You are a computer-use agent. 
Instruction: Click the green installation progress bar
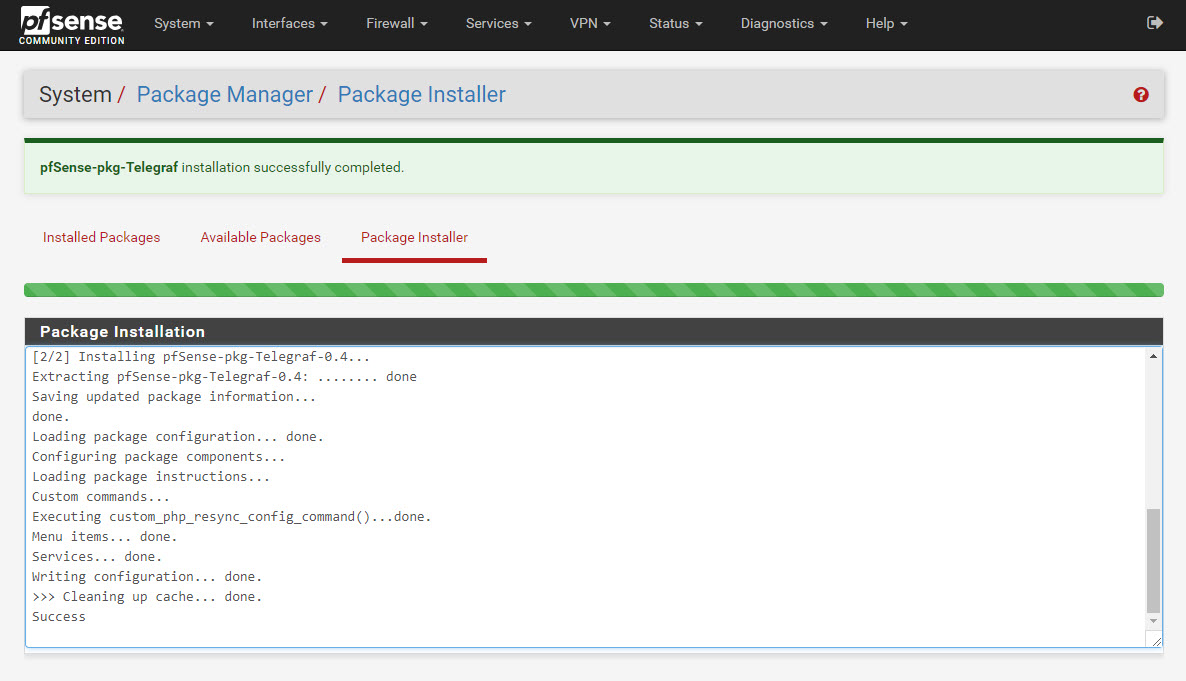pyautogui.click(x=594, y=290)
